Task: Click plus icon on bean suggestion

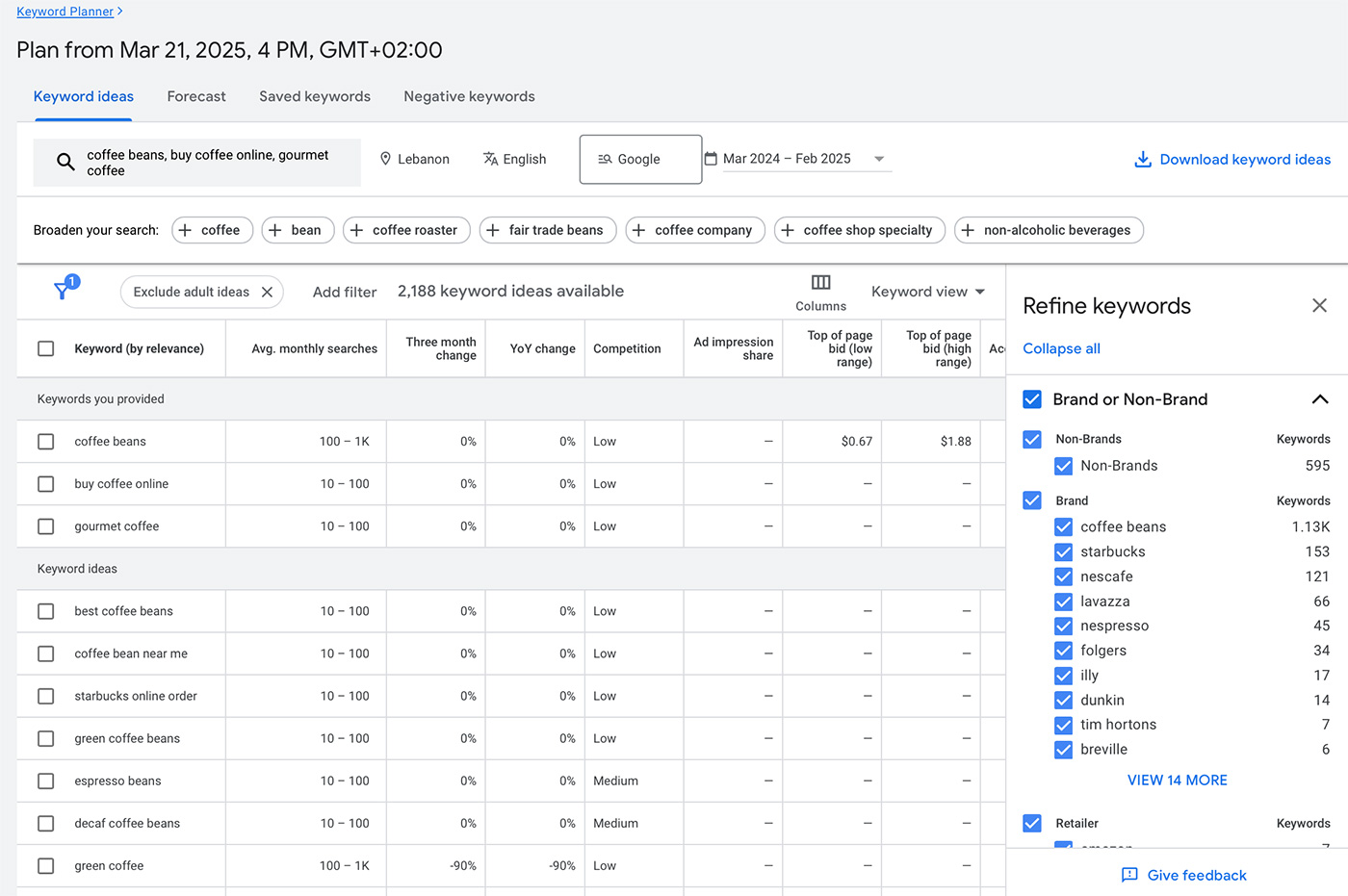Action: click(275, 230)
